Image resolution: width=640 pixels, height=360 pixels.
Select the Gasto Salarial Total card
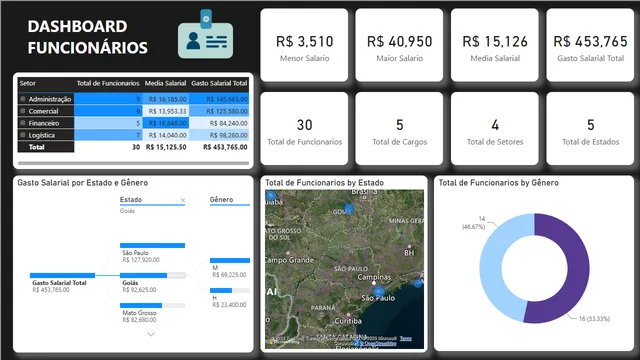[x=590, y=45]
